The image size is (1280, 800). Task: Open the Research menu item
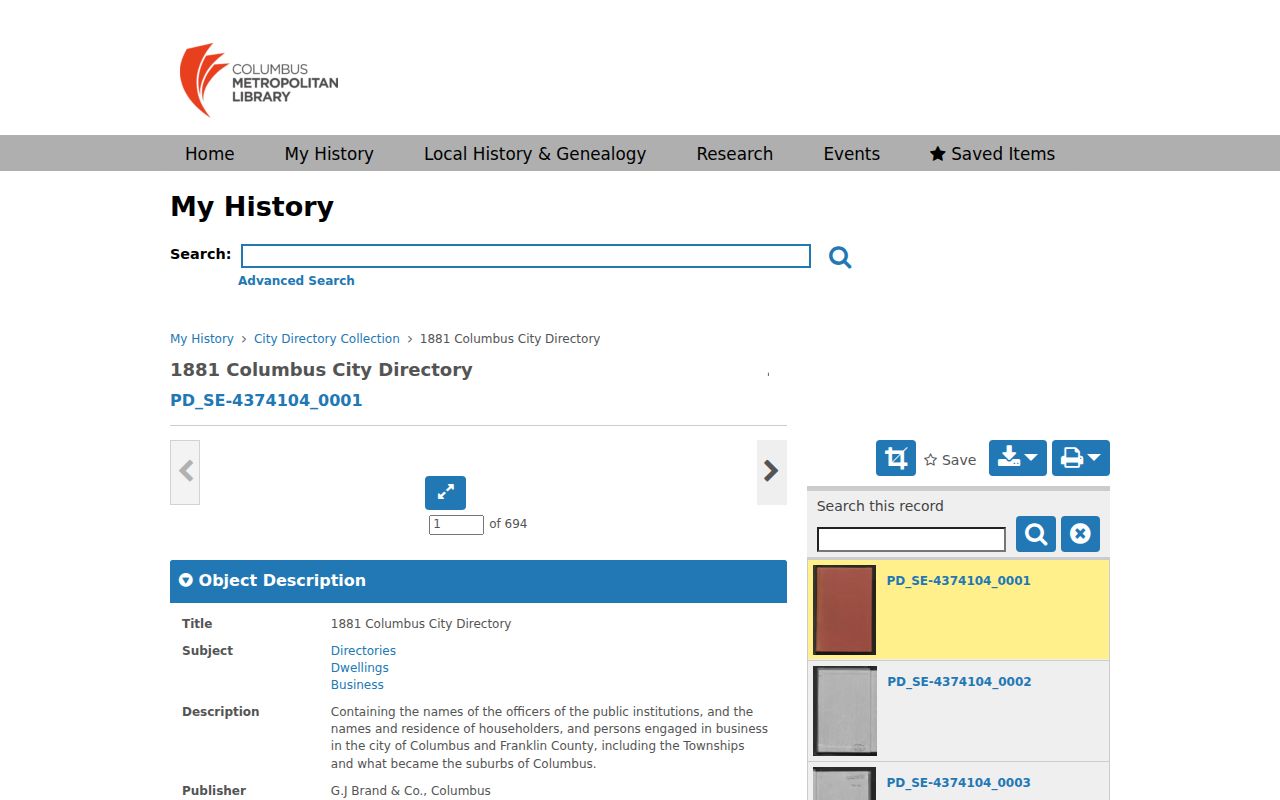[735, 153]
